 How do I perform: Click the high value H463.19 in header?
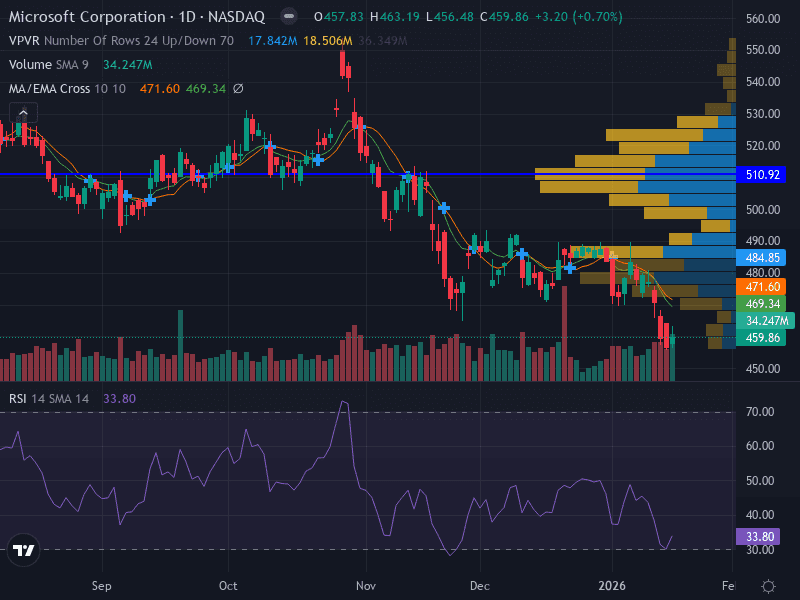tap(395, 17)
